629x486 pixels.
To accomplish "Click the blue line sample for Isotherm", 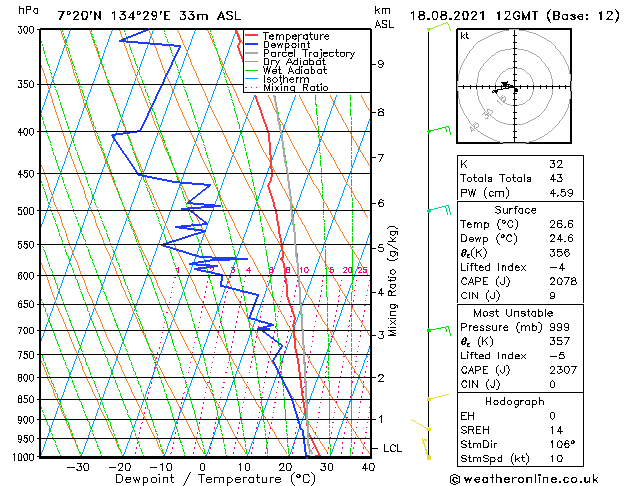I will tap(251, 79).
